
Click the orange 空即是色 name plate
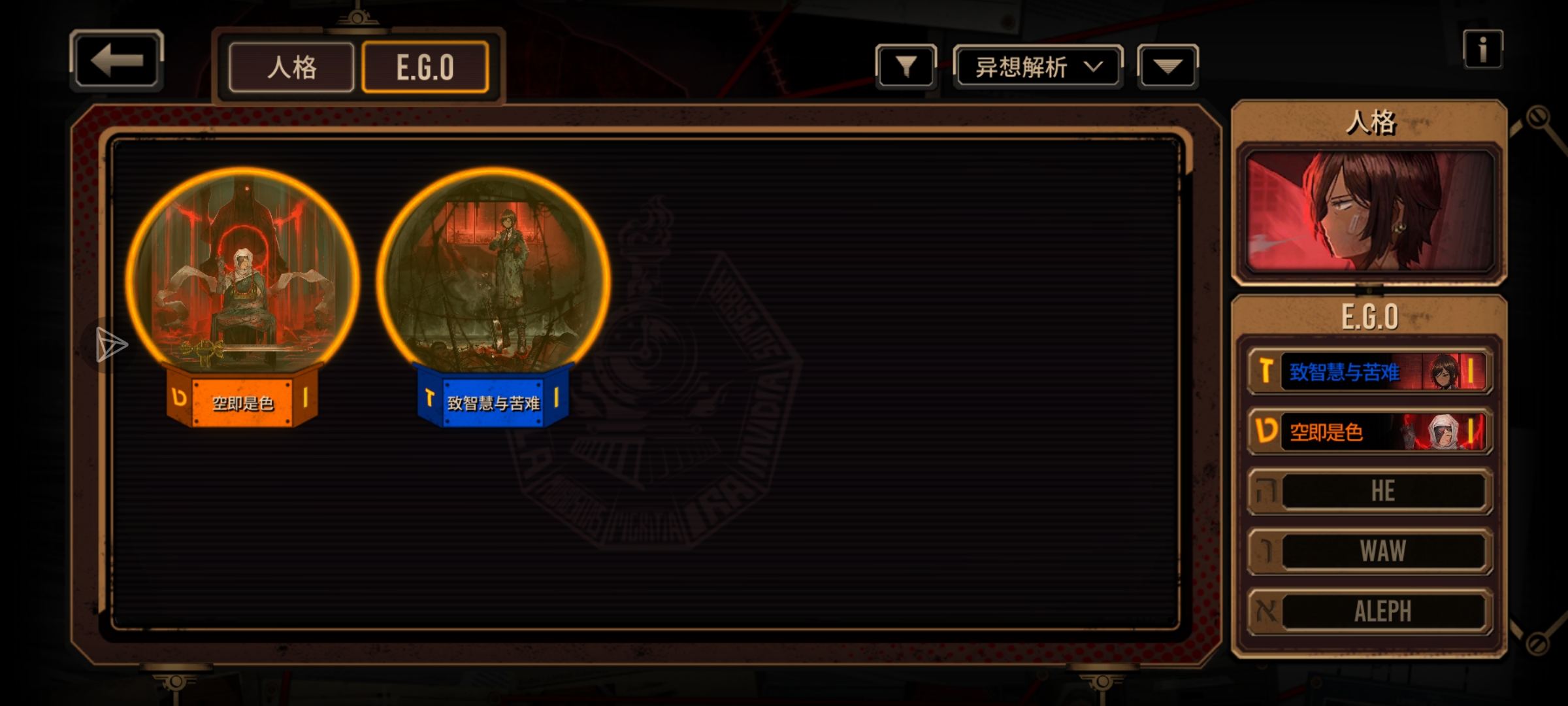click(242, 403)
